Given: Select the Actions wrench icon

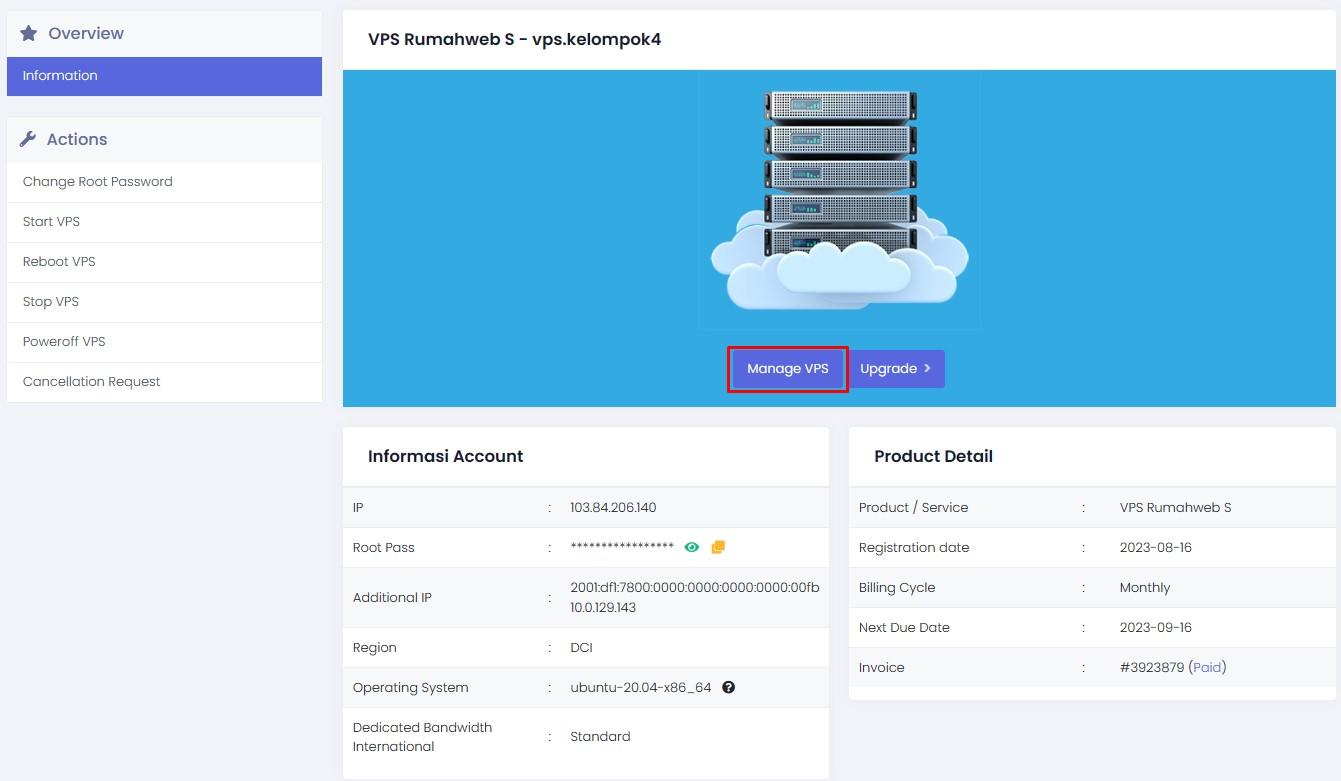Looking at the screenshot, I should [28, 139].
